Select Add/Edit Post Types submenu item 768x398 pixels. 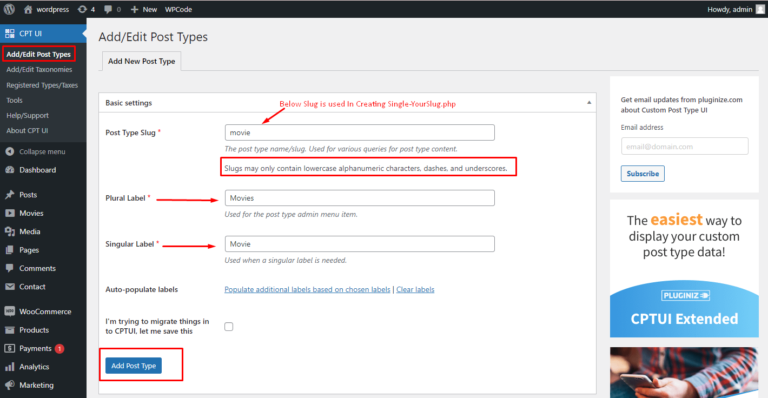click(x=39, y=54)
